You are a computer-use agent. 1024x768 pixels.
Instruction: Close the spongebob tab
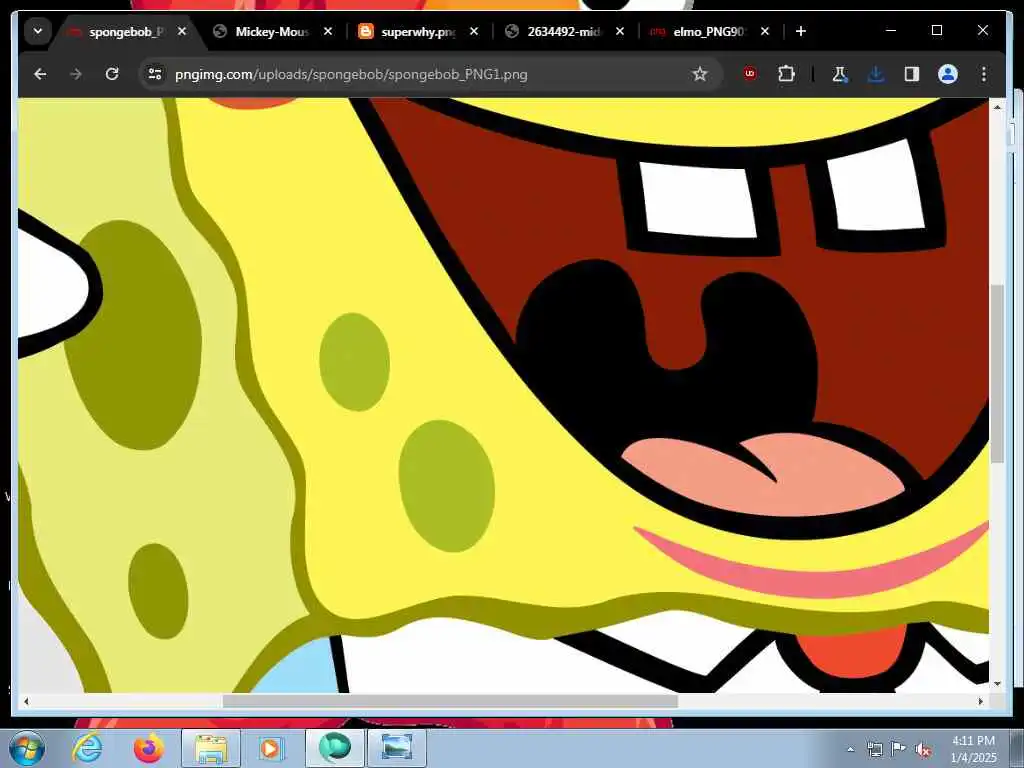point(182,31)
